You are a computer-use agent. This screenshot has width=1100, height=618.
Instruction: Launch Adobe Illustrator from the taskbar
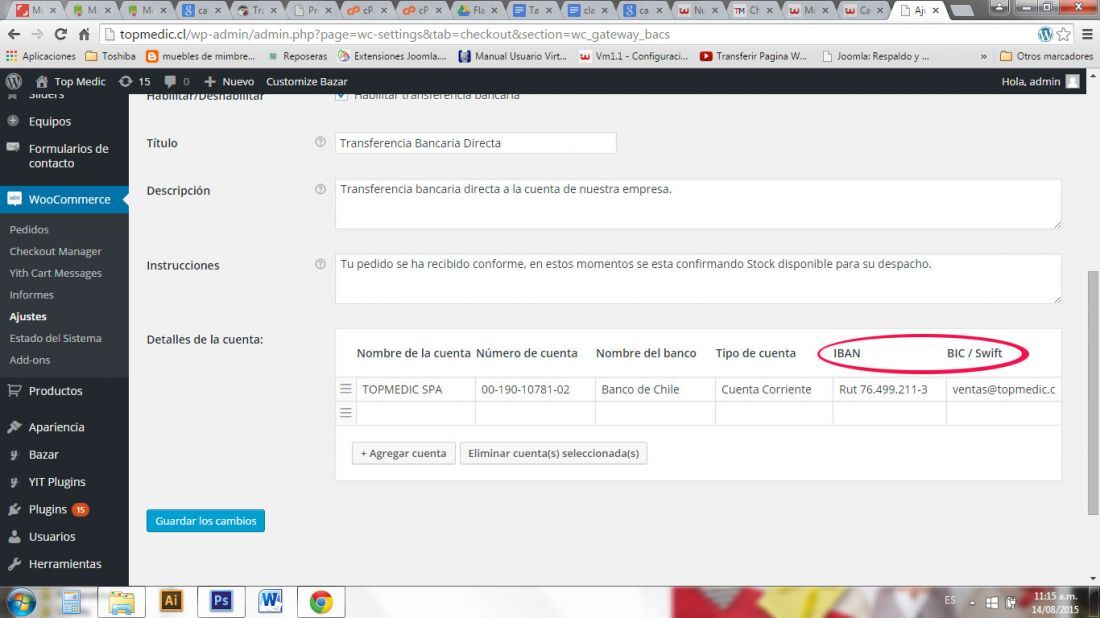170,602
